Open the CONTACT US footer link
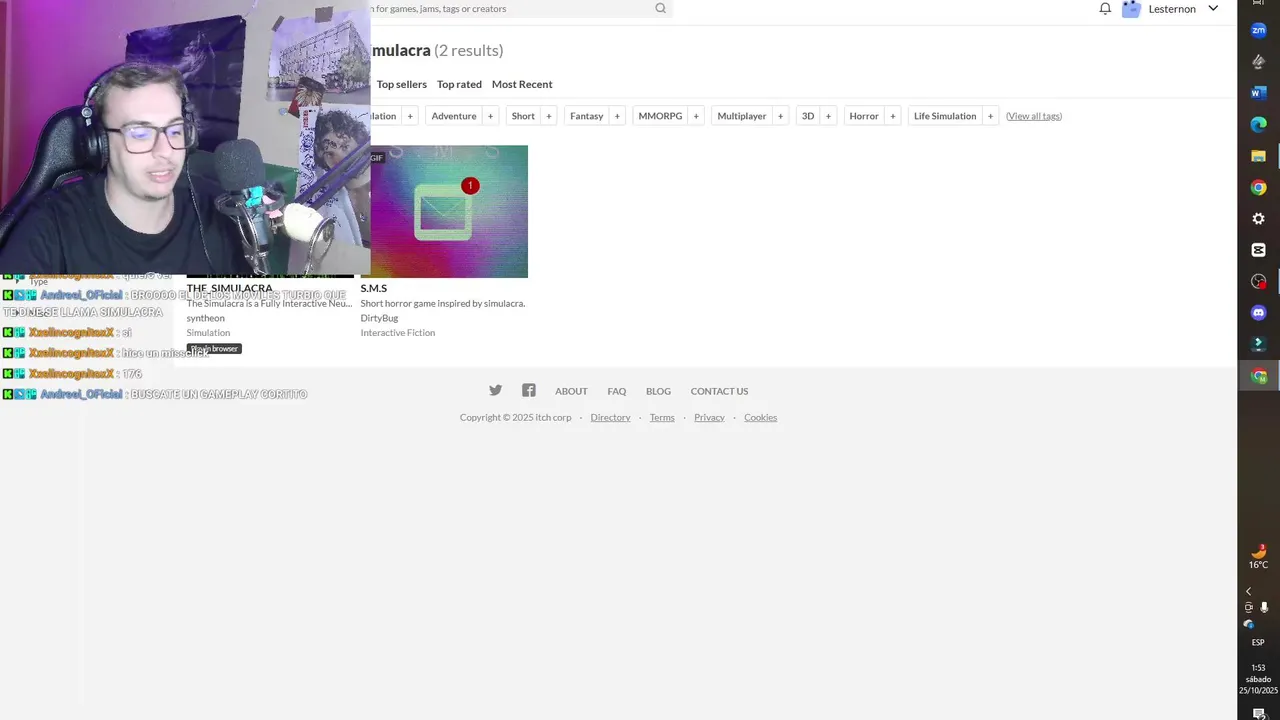 click(719, 391)
